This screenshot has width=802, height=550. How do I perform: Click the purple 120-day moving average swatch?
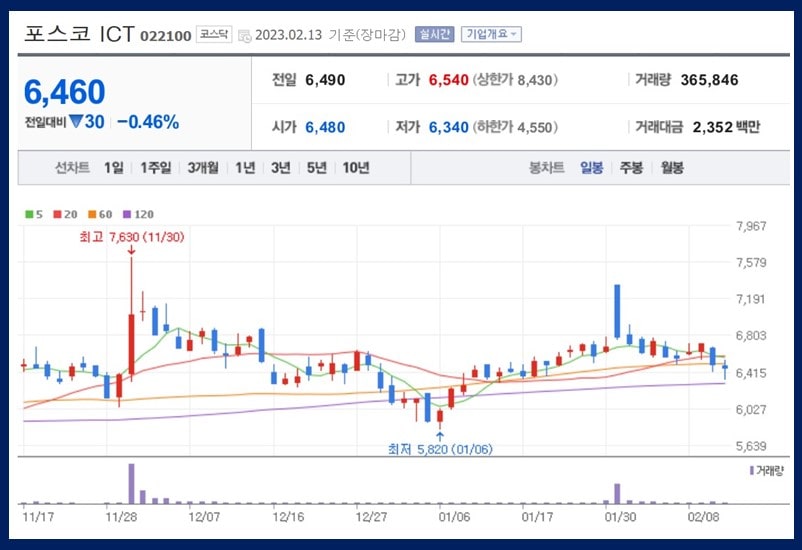pos(127,214)
